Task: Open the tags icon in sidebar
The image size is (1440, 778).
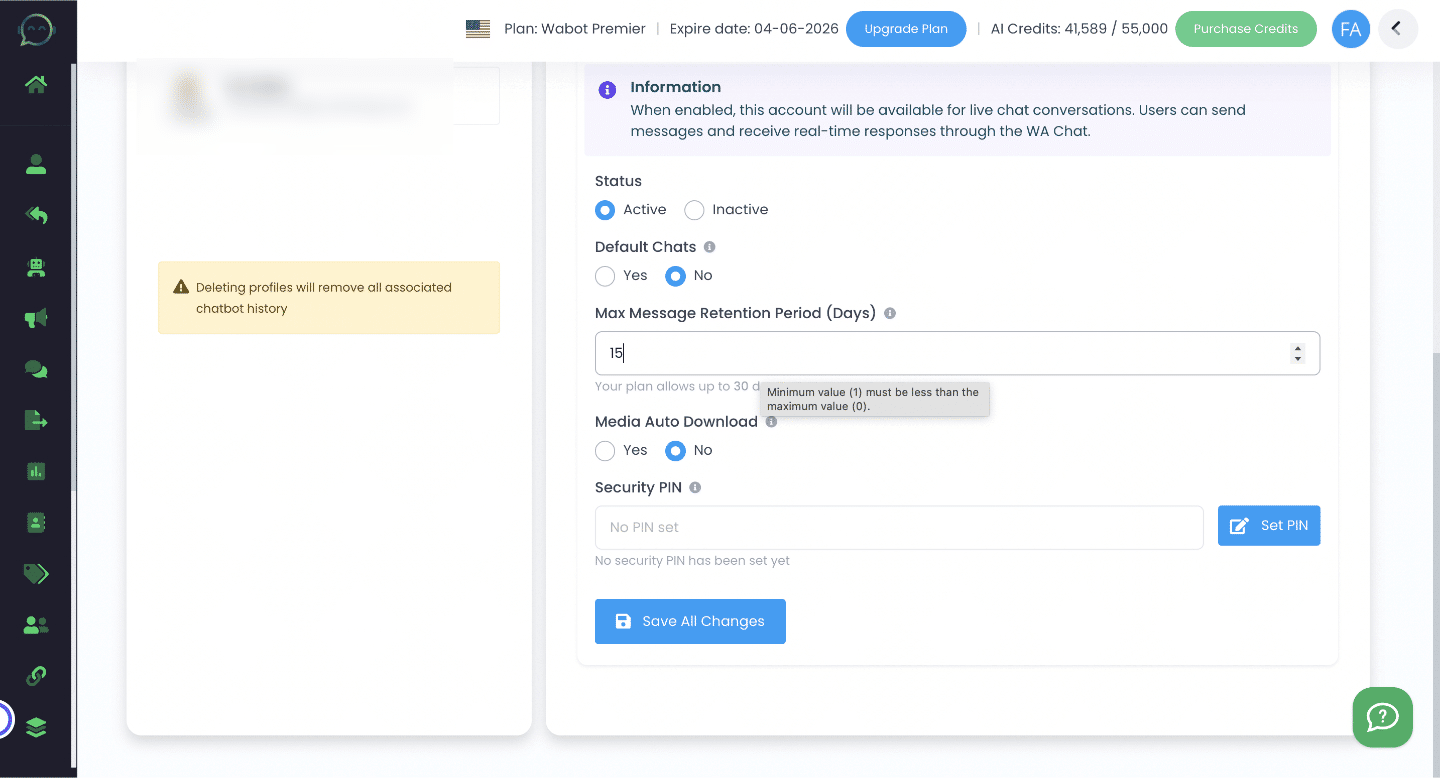Action: pyautogui.click(x=36, y=573)
